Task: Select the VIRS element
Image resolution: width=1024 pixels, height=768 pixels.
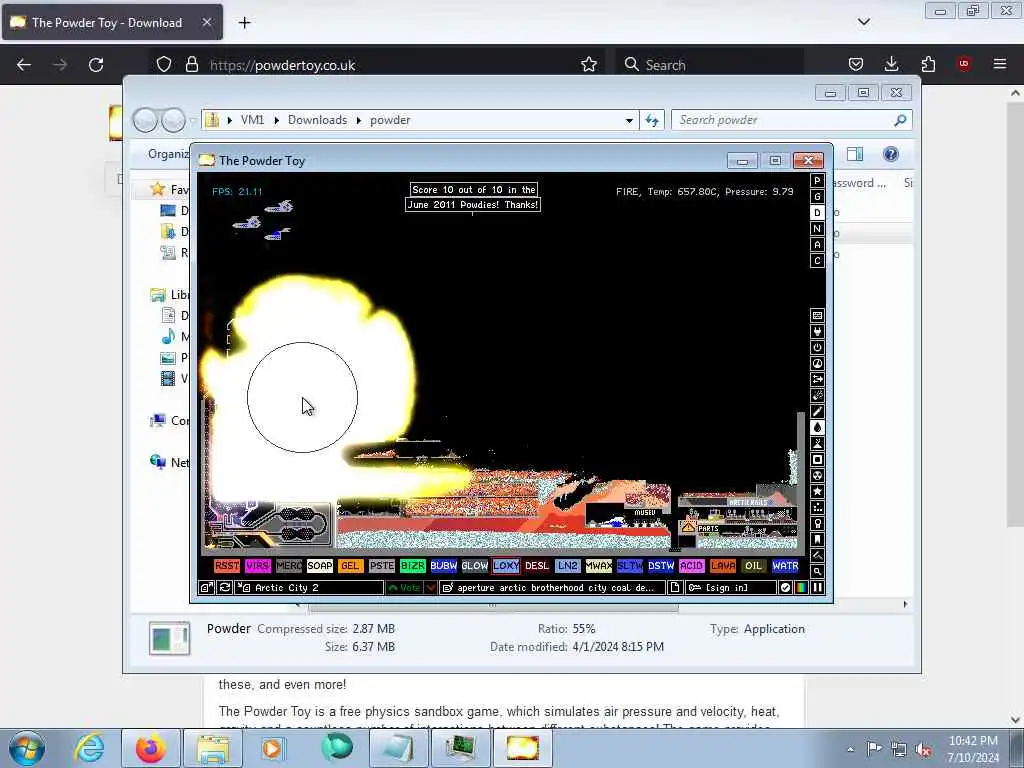Action: pyautogui.click(x=258, y=566)
